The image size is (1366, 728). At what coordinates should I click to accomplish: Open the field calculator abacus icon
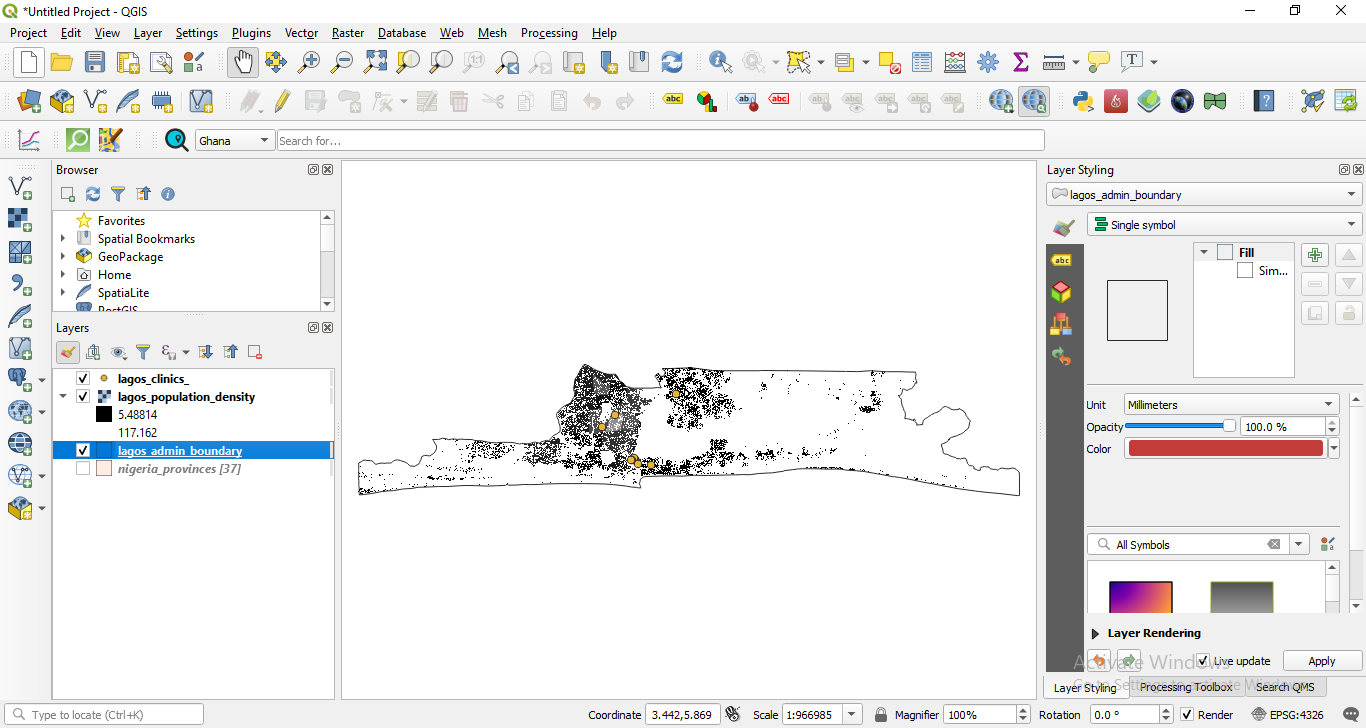955,62
